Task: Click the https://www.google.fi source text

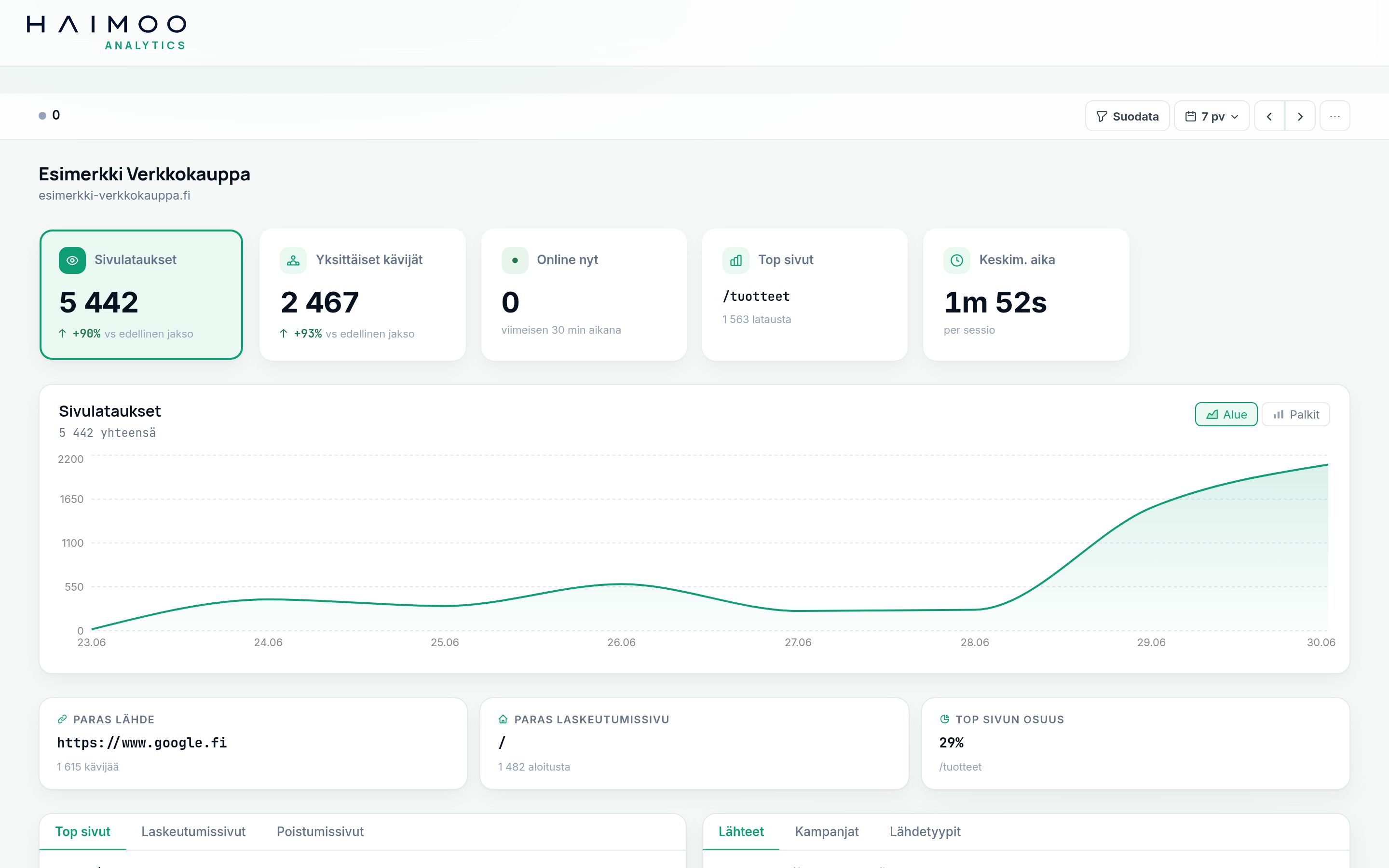Action: click(x=142, y=743)
